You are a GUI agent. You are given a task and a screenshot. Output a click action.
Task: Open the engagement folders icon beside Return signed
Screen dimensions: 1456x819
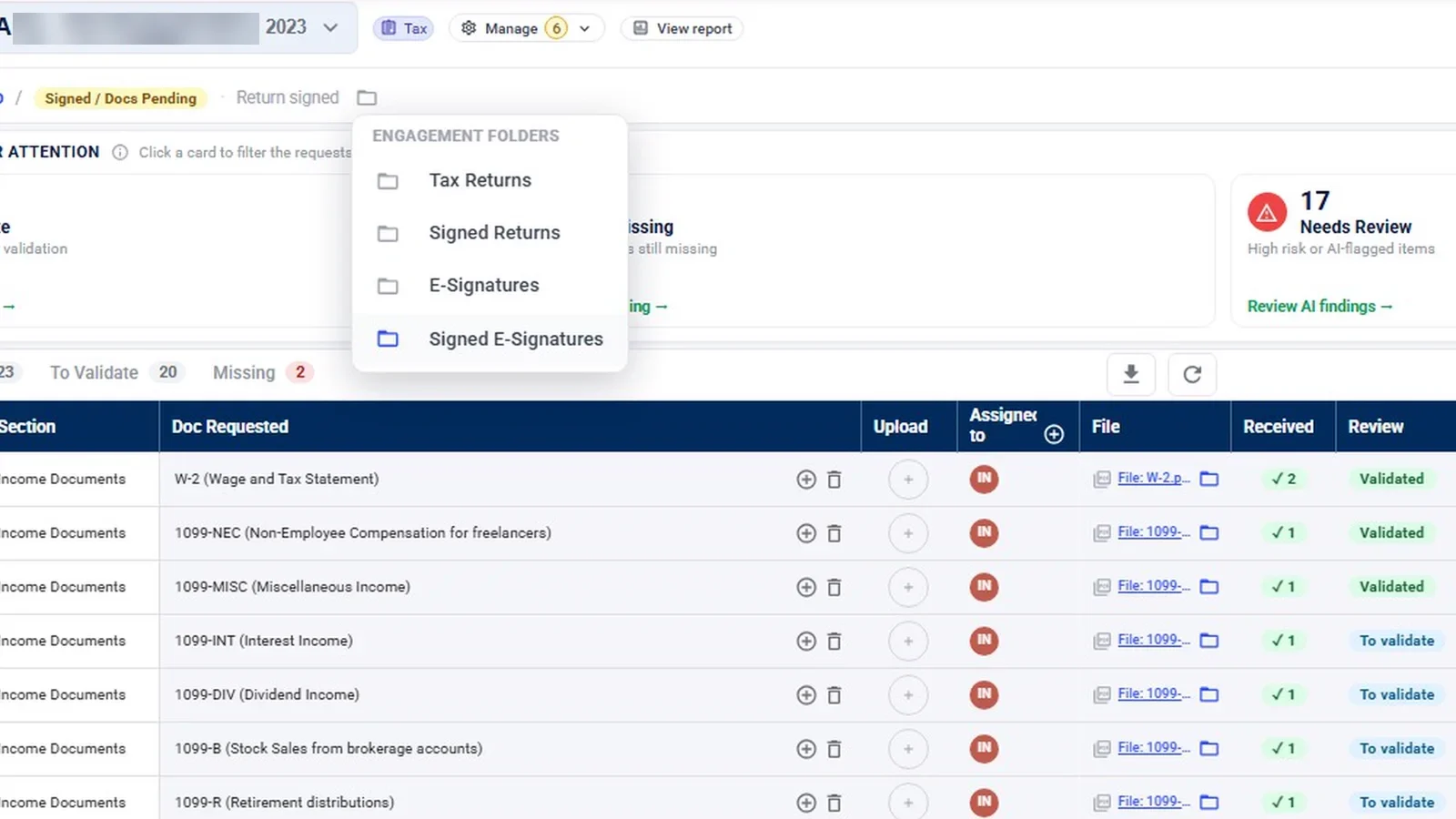pos(367,97)
